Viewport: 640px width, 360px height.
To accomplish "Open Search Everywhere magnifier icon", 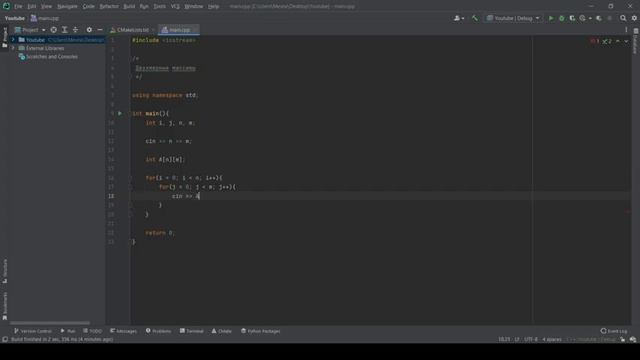I will pyautogui.click(x=623, y=18).
